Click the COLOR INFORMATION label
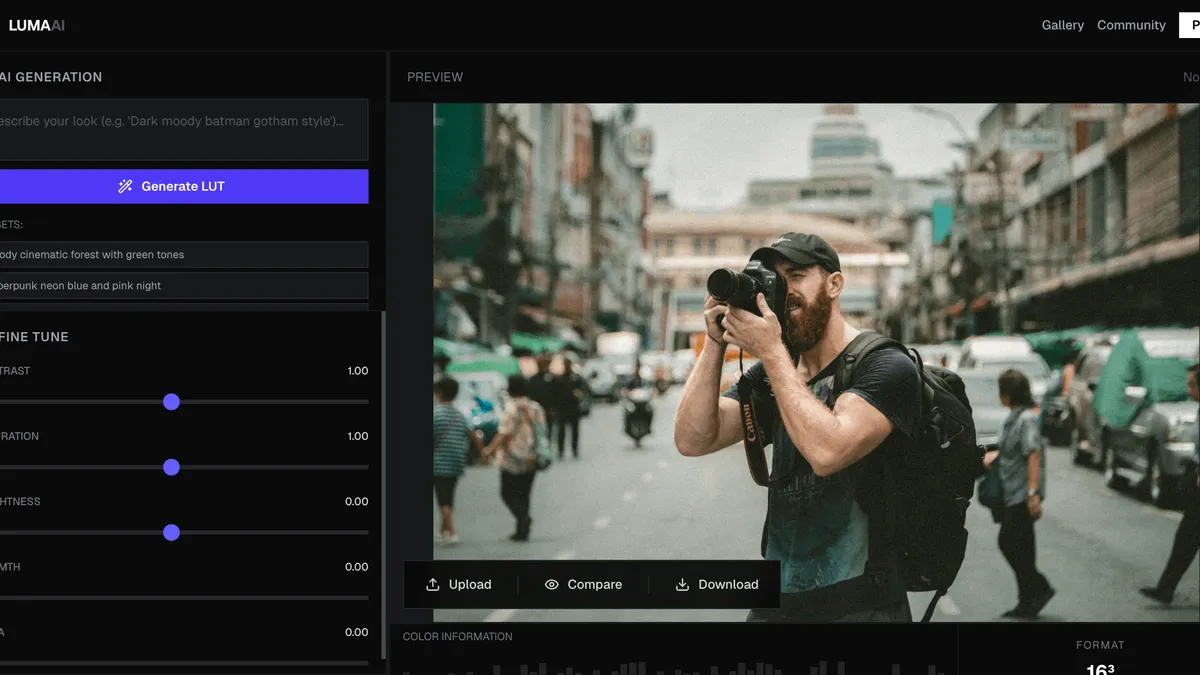1200x675 pixels. [x=457, y=636]
